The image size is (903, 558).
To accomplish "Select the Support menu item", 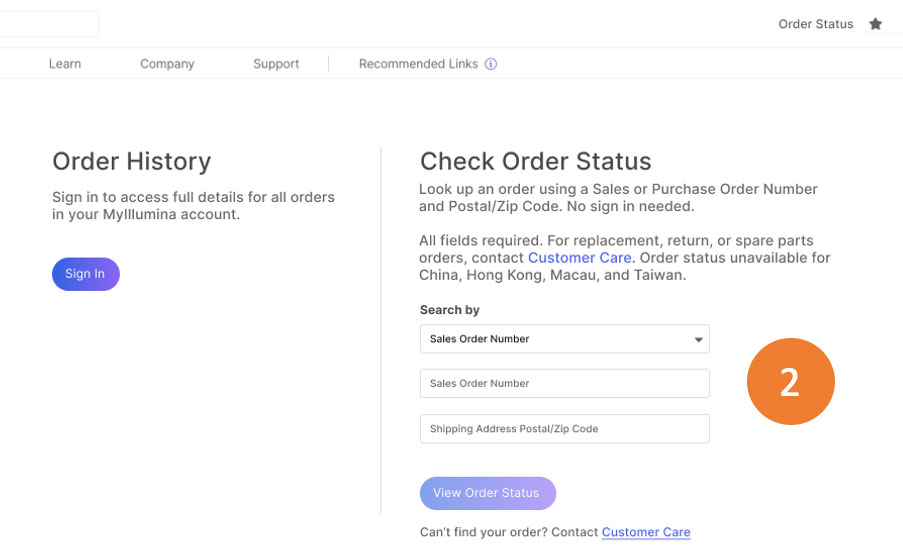I will pos(276,64).
